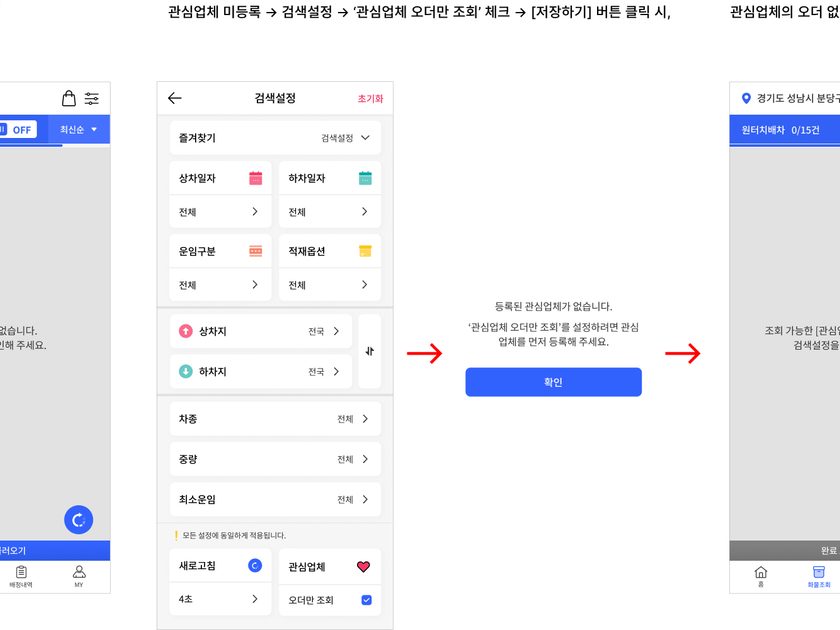Viewport: 840px width, 630px height.
Task: Click the 확인 confirm button
Action: [553, 382]
